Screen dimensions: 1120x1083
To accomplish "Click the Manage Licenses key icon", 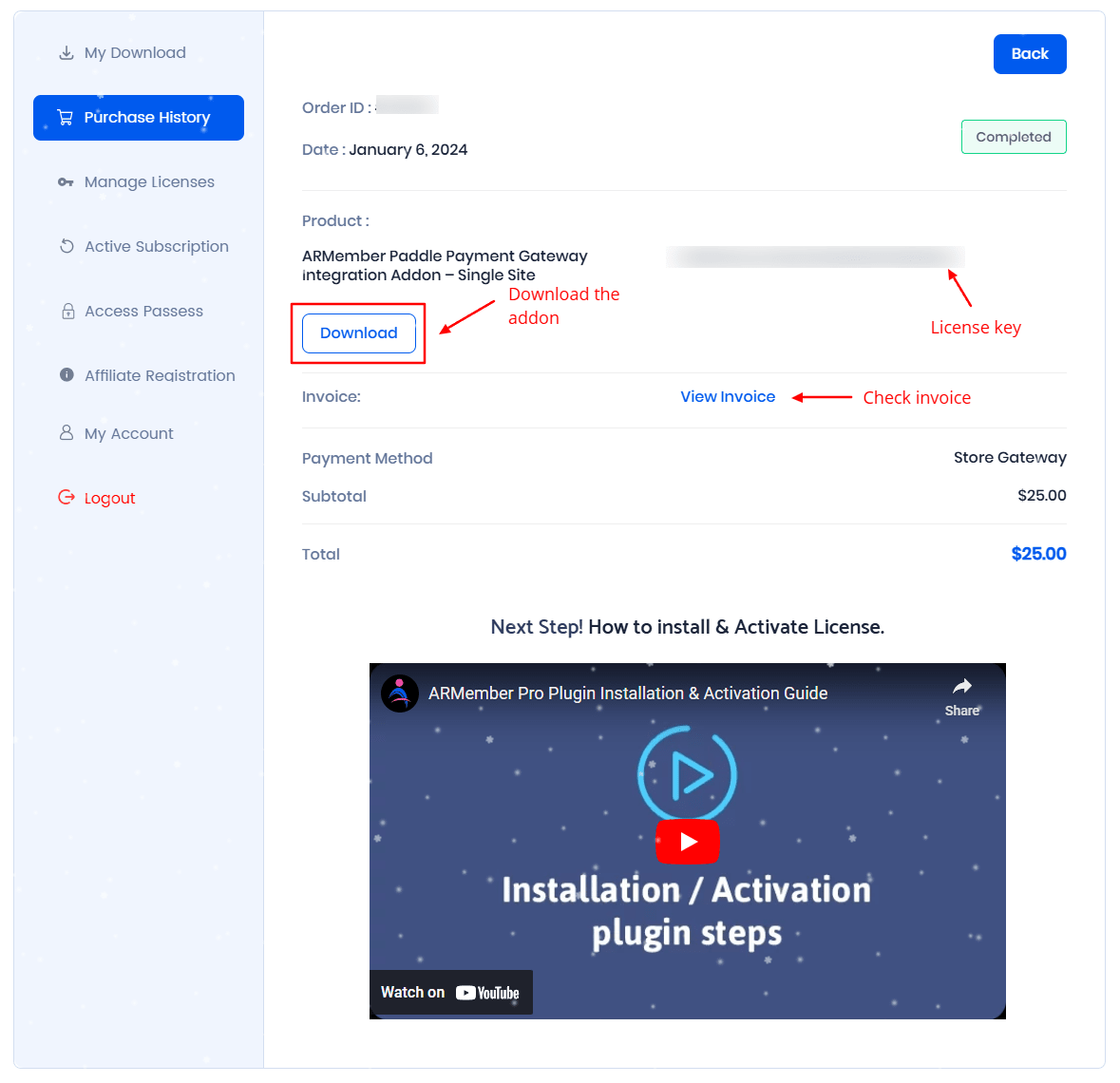I will click(x=66, y=182).
